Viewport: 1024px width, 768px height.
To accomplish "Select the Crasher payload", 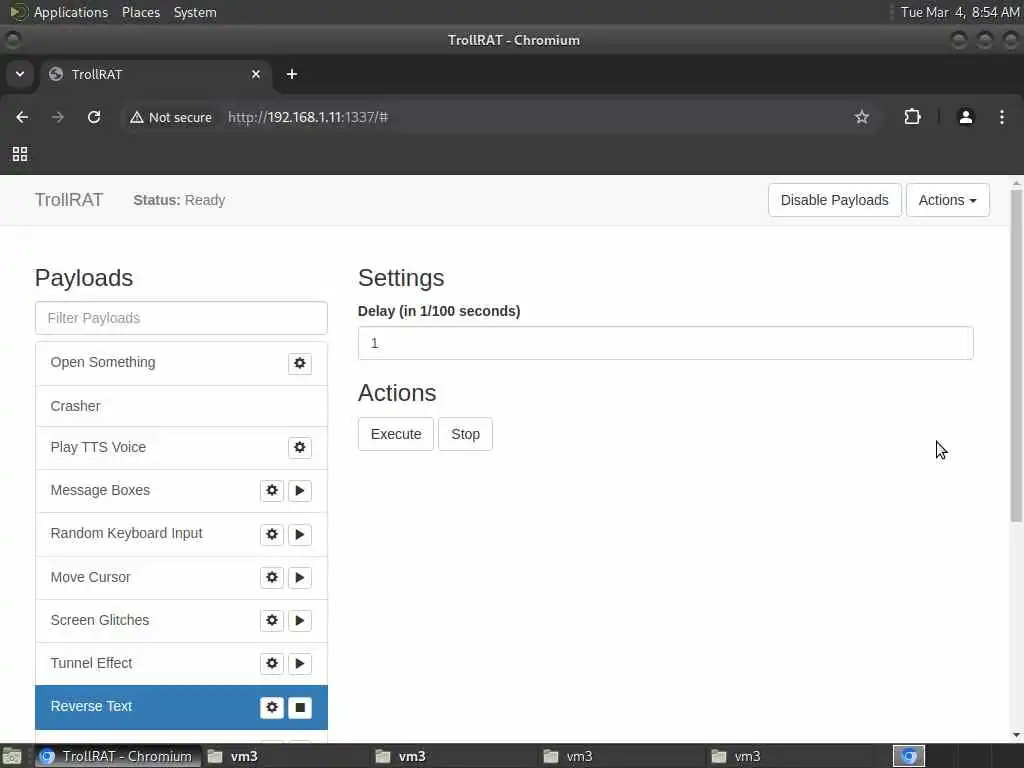I will coord(182,406).
